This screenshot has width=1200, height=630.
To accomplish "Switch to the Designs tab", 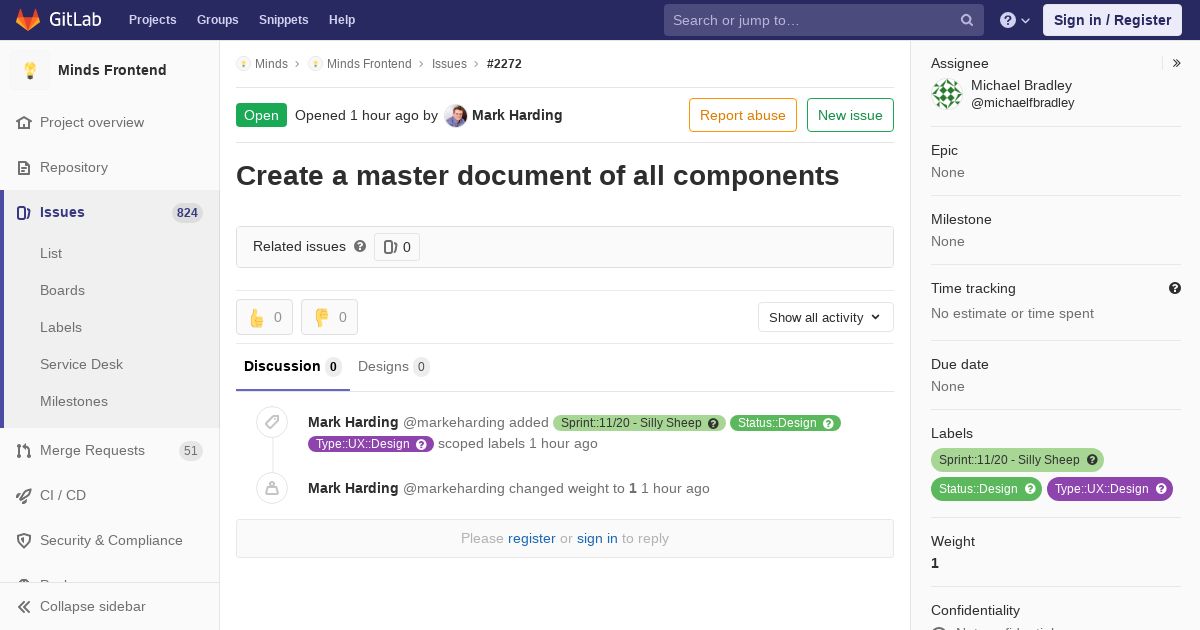I will click(x=394, y=366).
